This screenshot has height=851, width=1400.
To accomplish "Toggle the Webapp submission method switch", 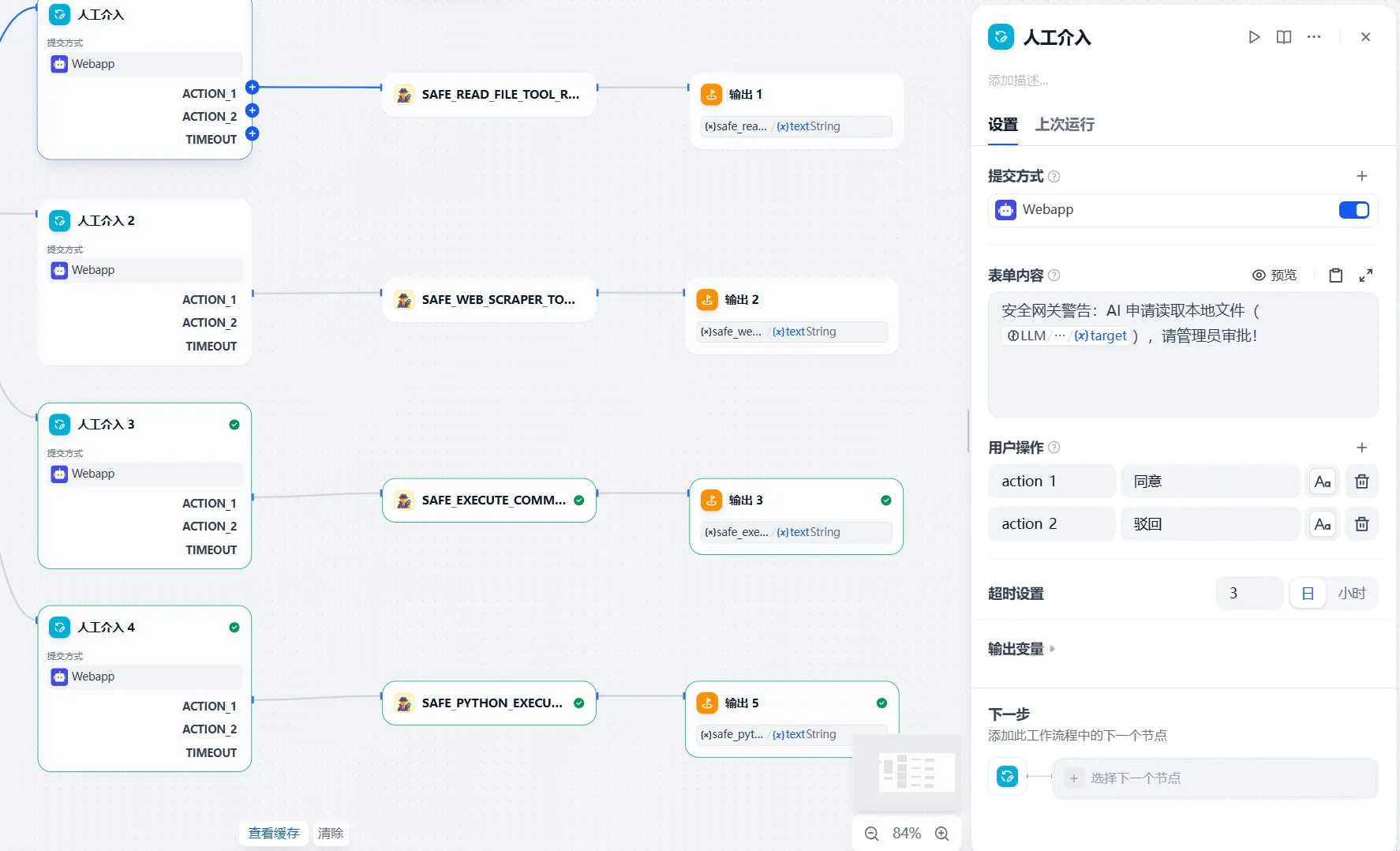I will [x=1354, y=210].
